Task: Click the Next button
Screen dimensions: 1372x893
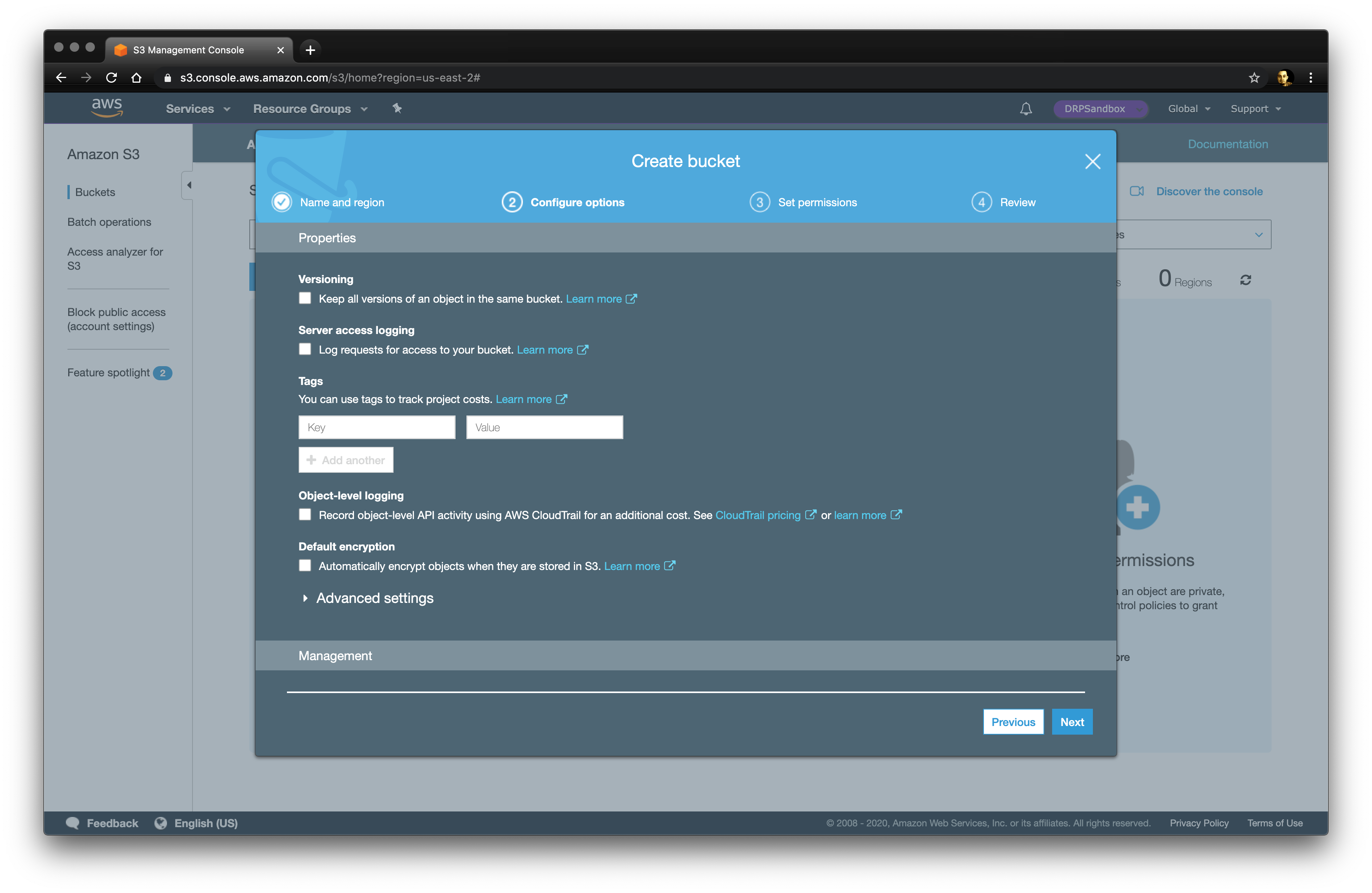Action: pos(1072,722)
